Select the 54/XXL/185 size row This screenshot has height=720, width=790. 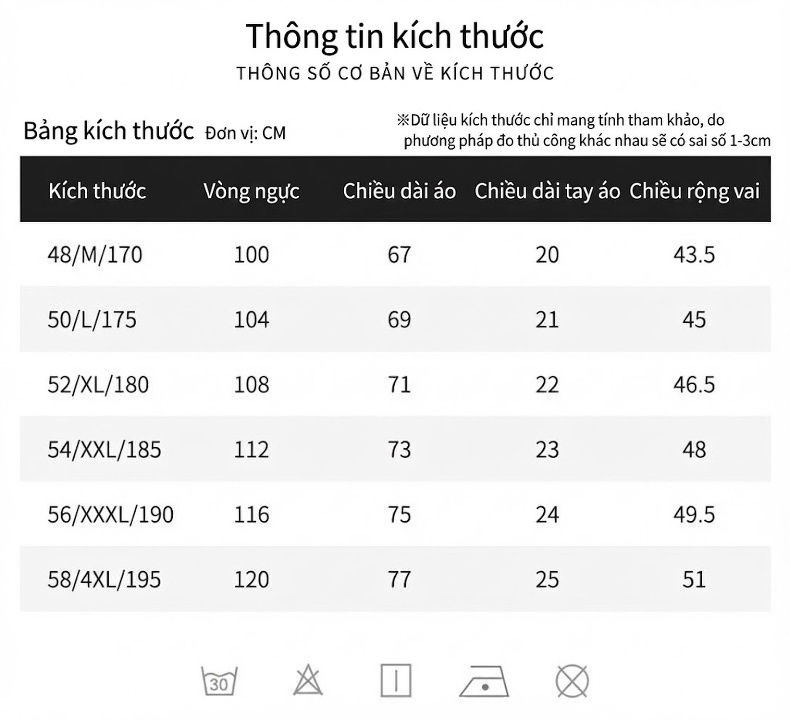396,449
